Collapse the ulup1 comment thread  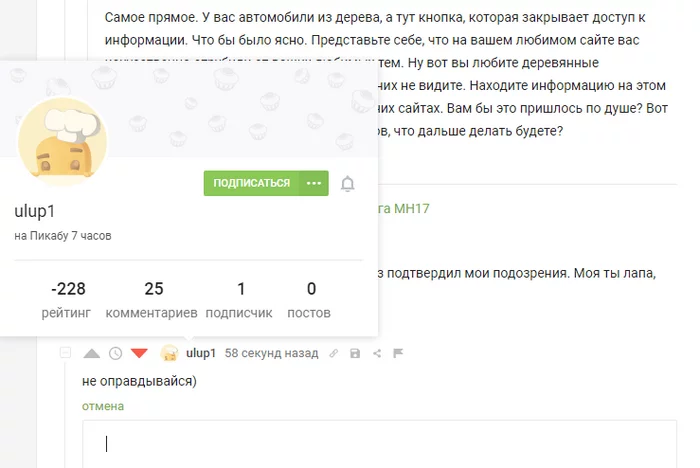point(65,353)
